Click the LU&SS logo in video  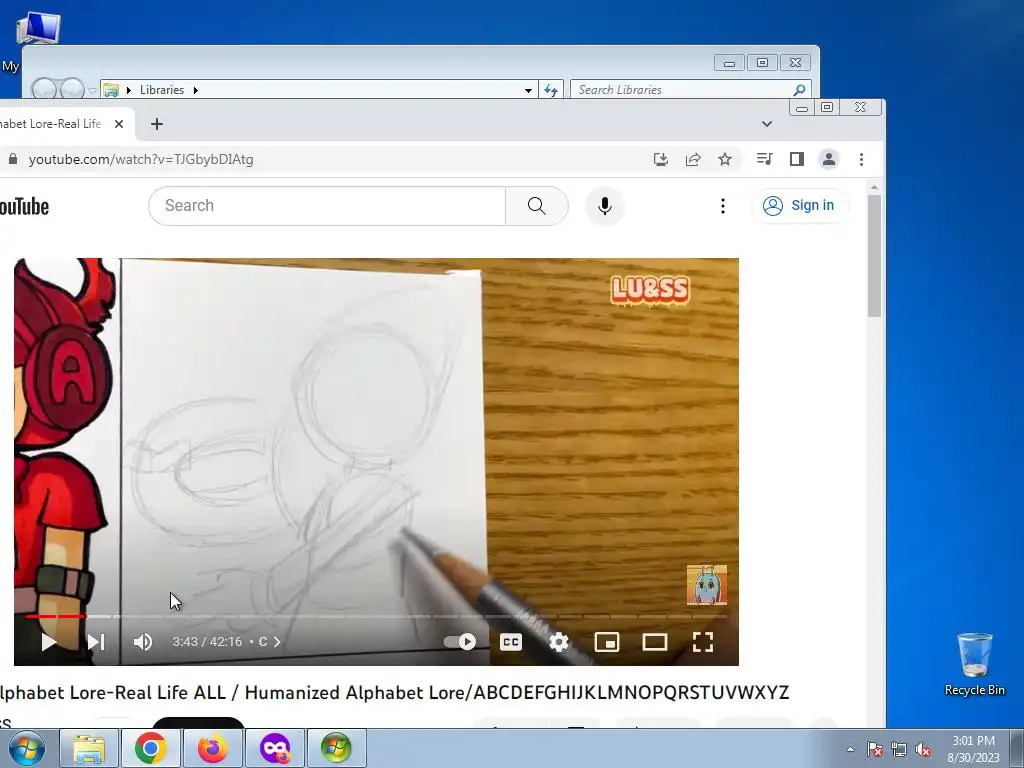coord(650,290)
